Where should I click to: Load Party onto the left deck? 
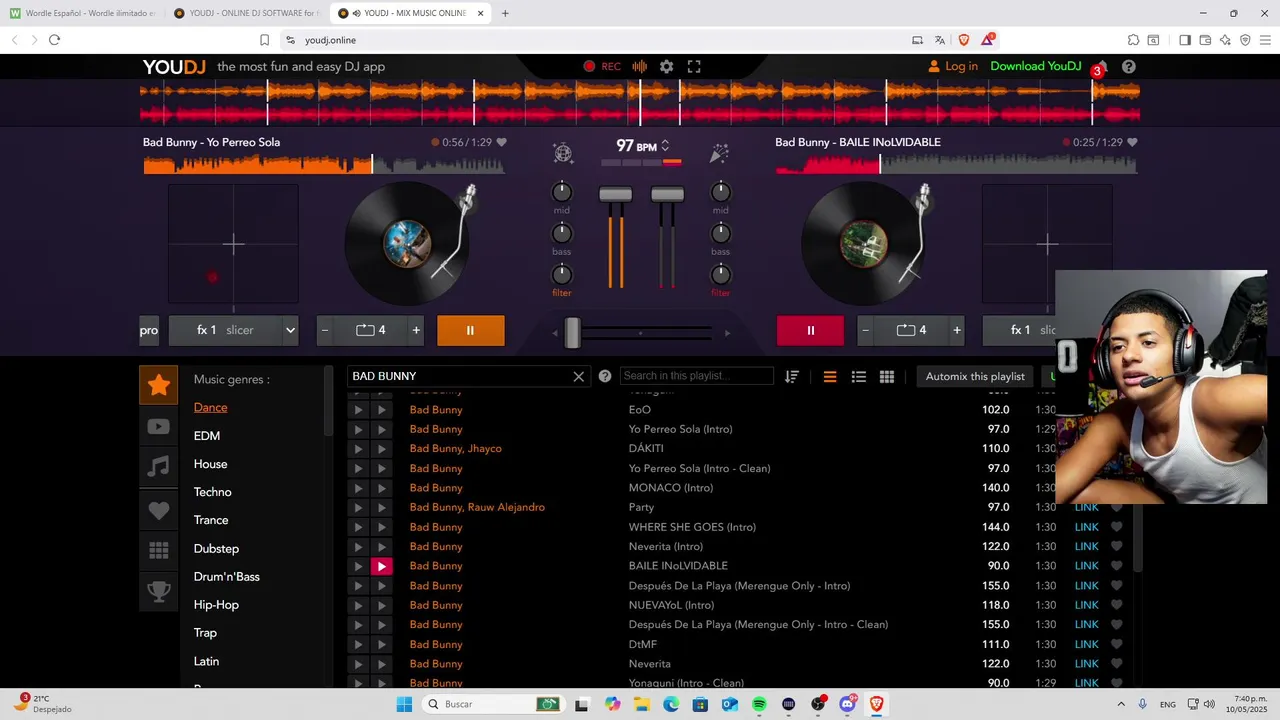coord(358,508)
